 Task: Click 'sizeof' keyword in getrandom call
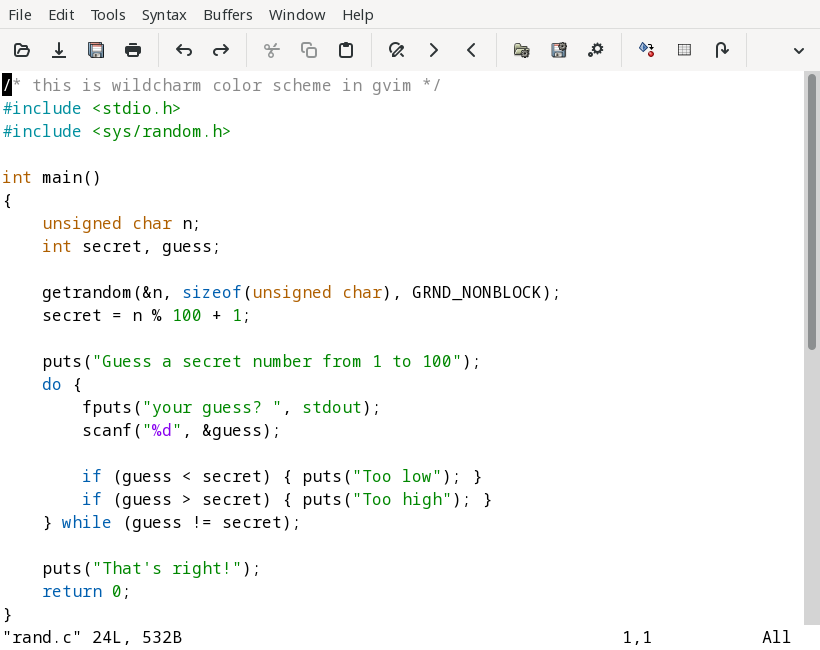pos(212,292)
